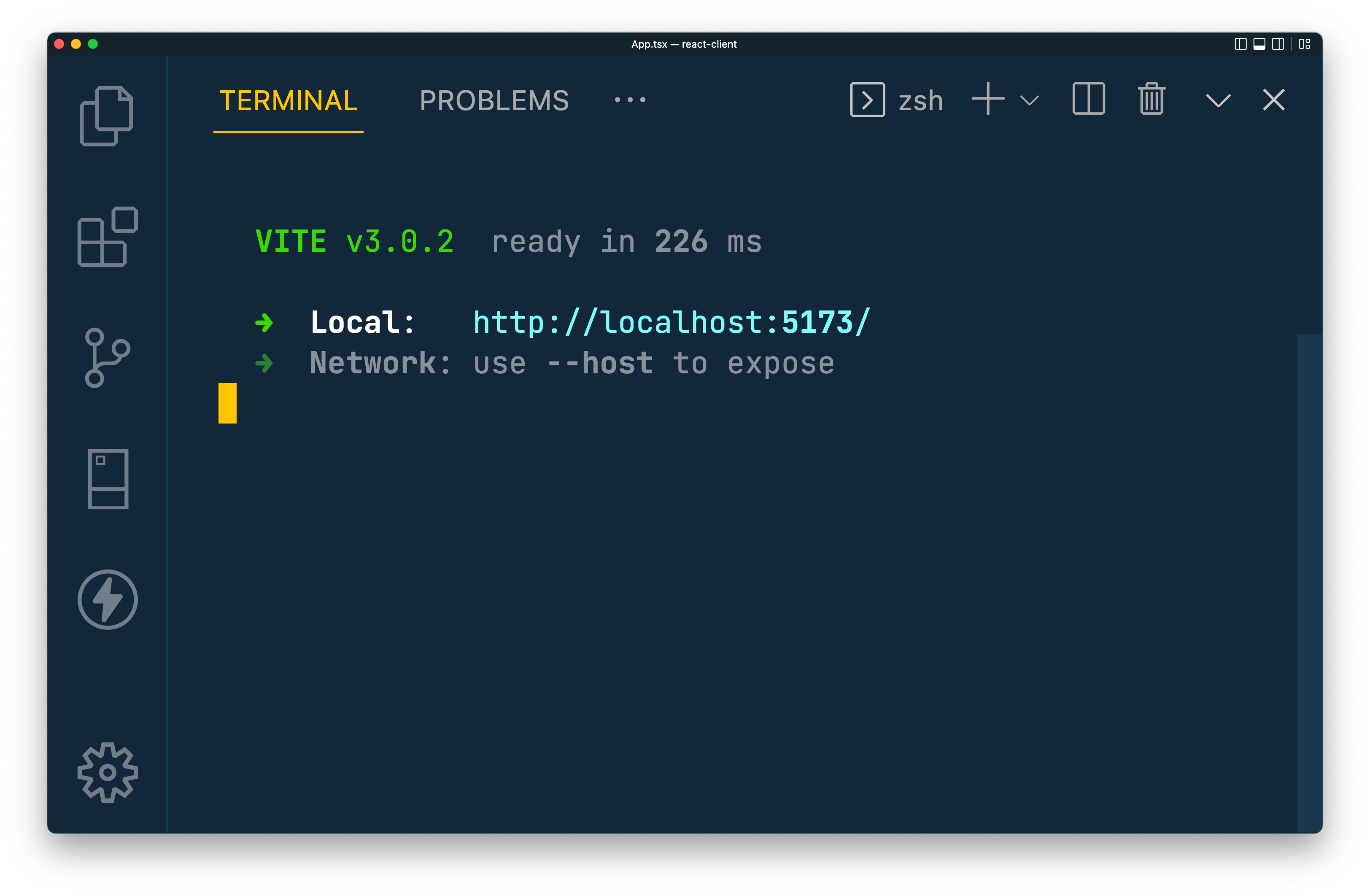This screenshot has width=1370, height=896.
Task: Click the sidebar panel layout icon
Action: tap(108, 478)
